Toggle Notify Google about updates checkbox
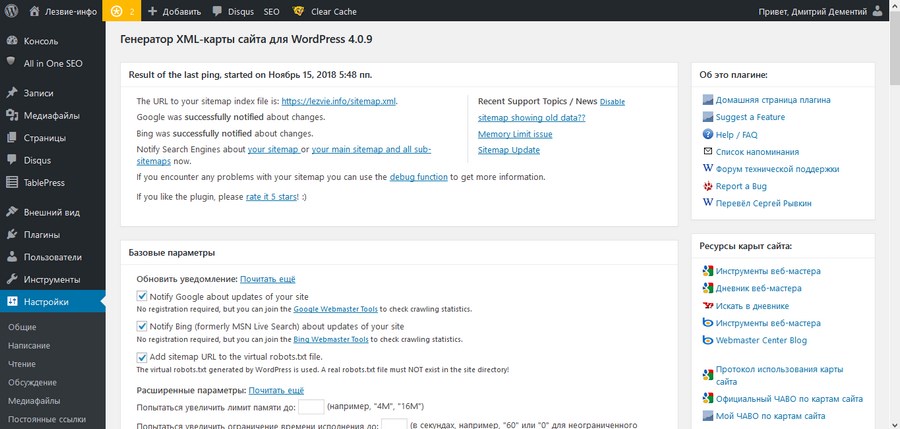 [x=142, y=296]
